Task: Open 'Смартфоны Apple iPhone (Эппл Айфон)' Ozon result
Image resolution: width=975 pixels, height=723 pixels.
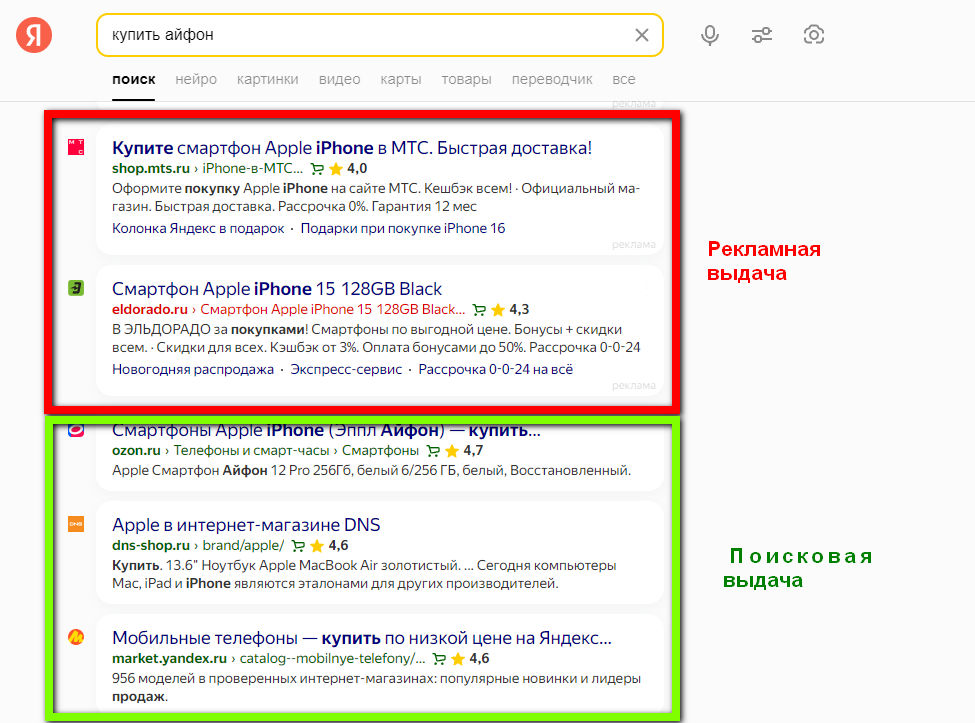Action: (326, 430)
